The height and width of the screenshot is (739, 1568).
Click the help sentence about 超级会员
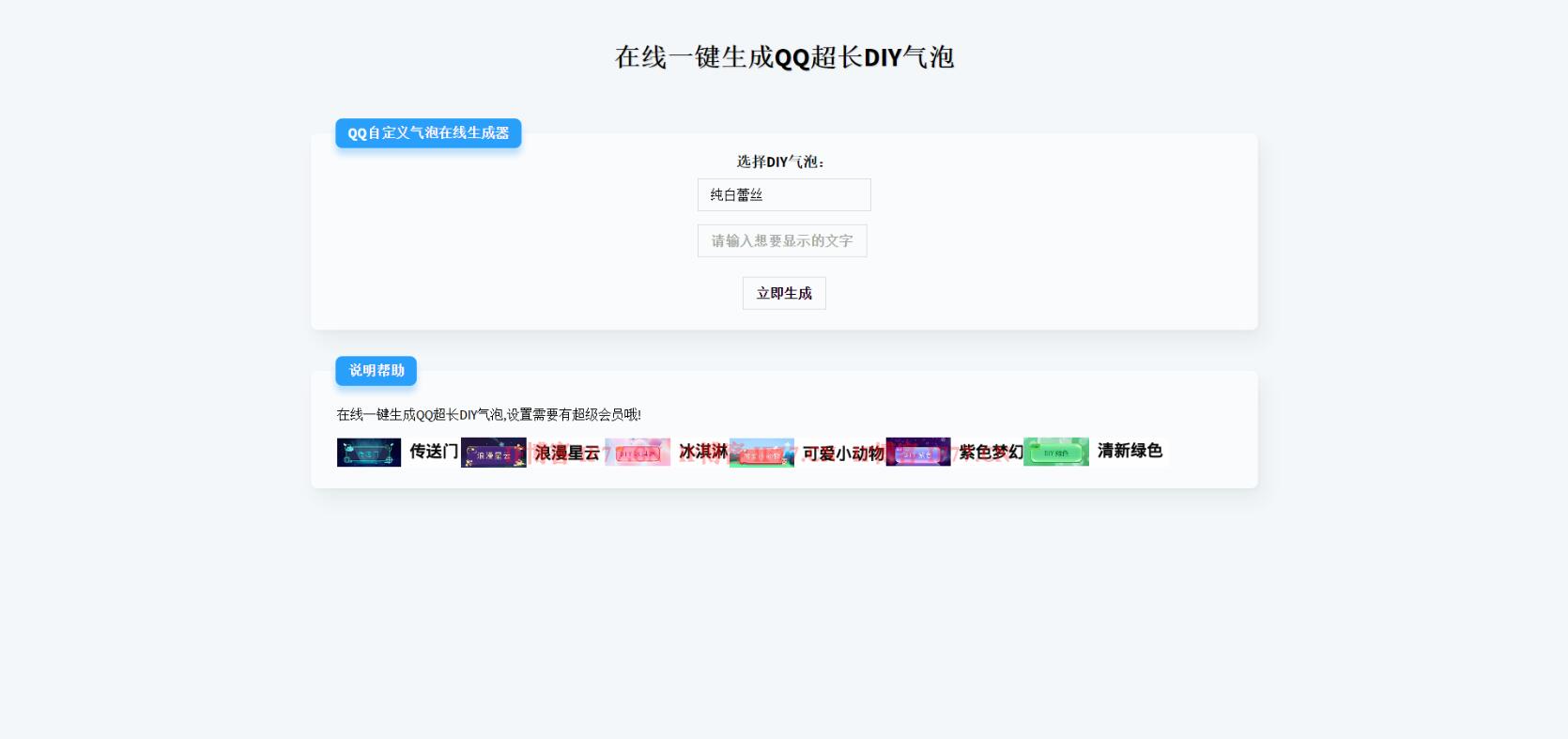(489, 414)
